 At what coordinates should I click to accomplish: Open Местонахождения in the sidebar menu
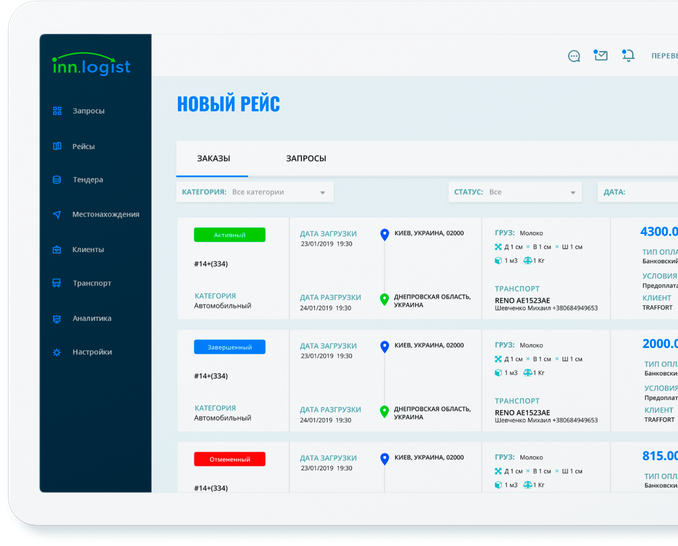(x=106, y=214)
